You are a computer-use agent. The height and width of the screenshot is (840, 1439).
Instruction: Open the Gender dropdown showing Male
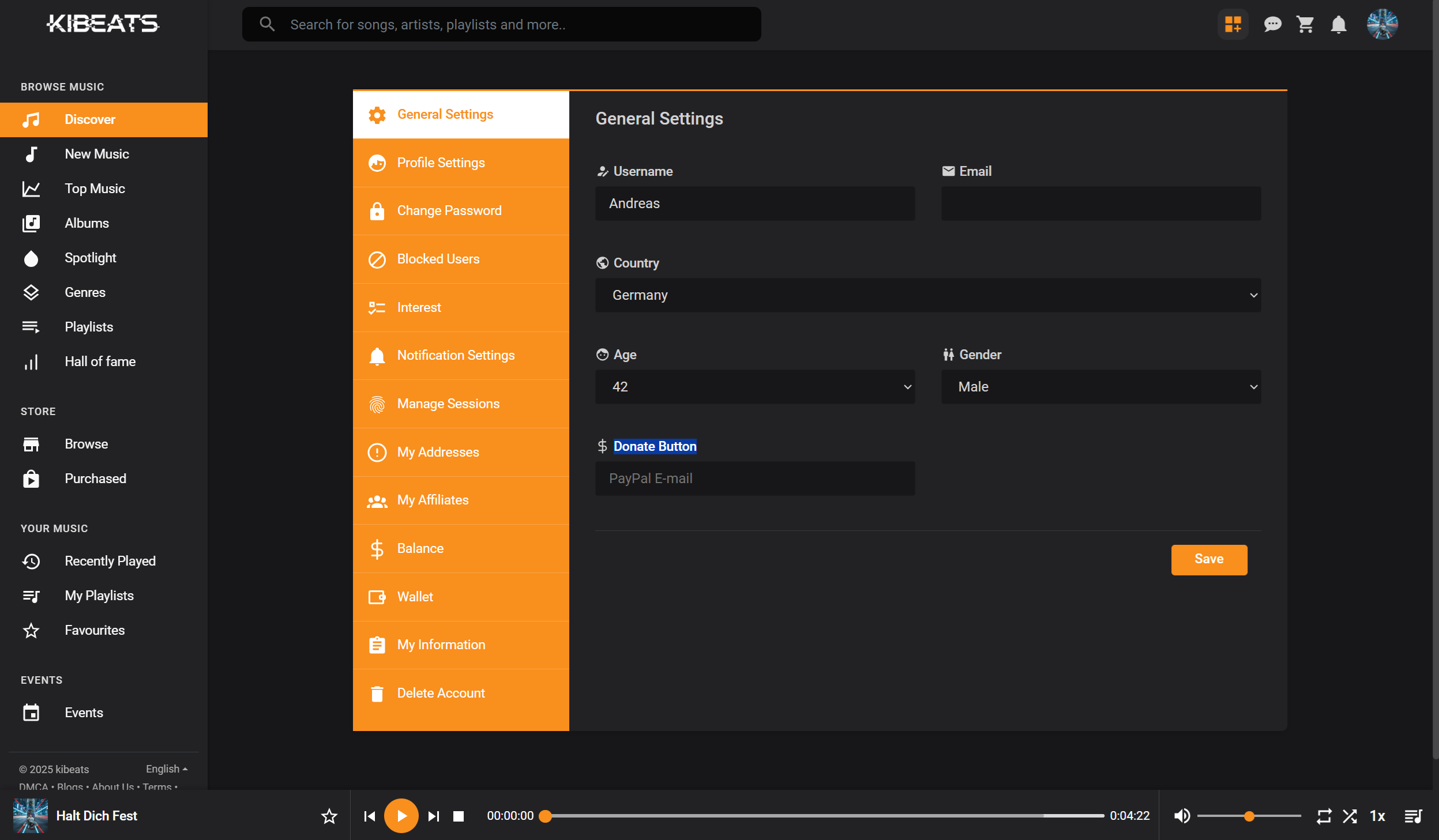point(1100,387)
